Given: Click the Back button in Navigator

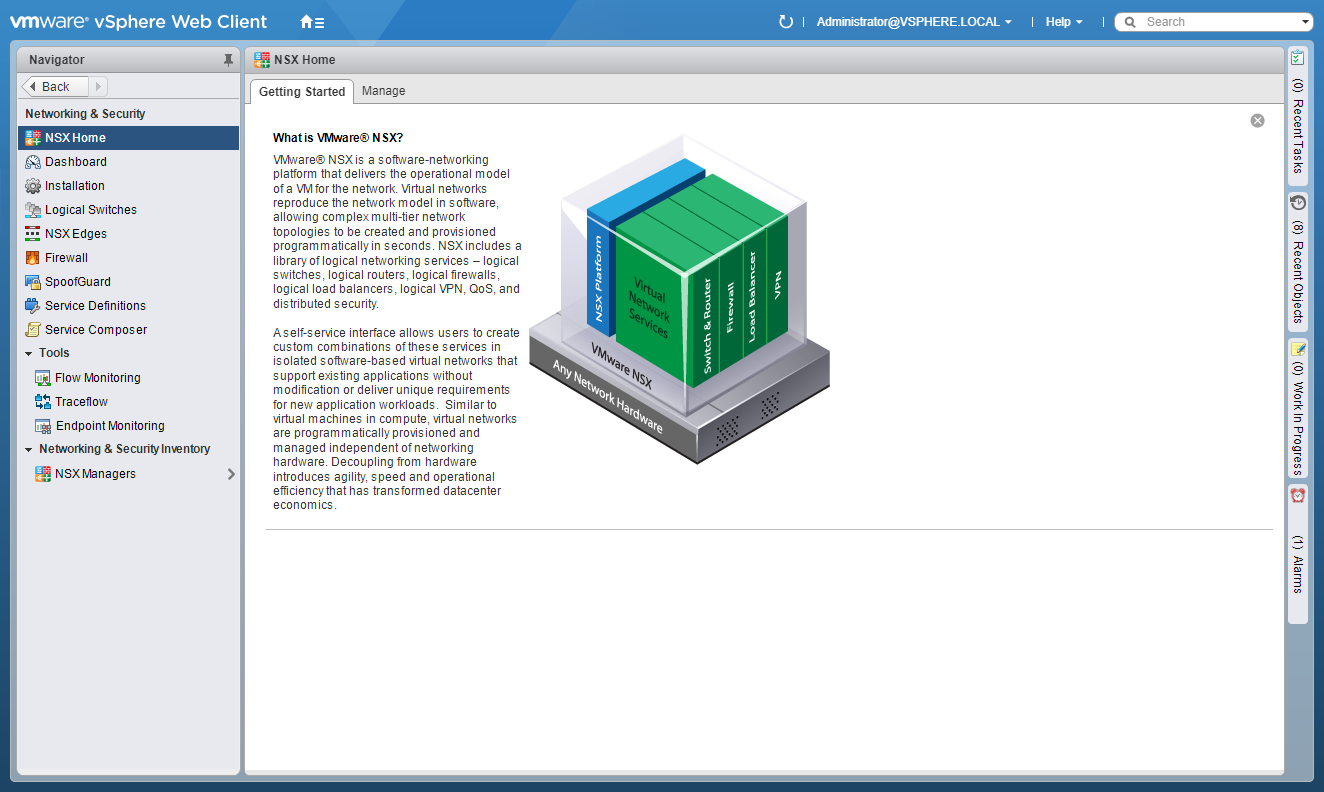Looking at the screenshot, I should [55, 87].
